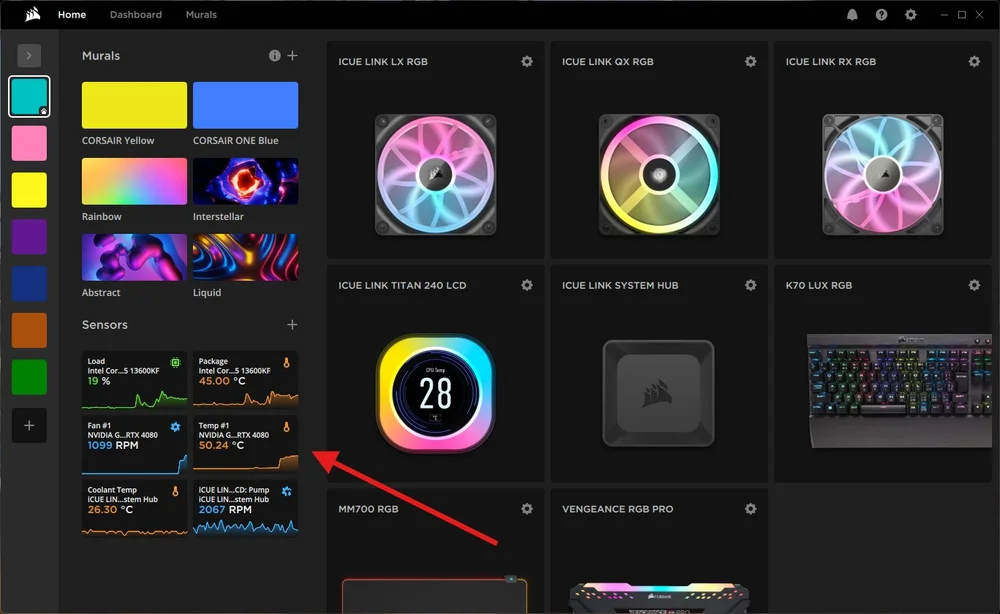
Task: Apply the Interstellar mural
Action: [245, 181]
